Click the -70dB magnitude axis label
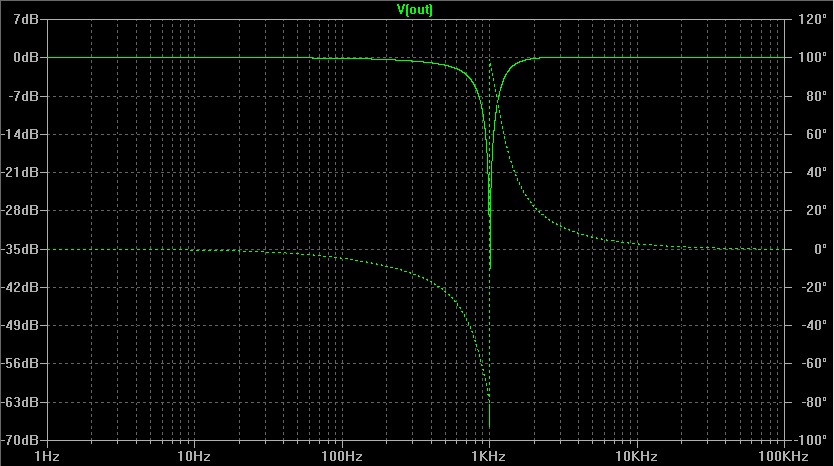 pos(20,440)
